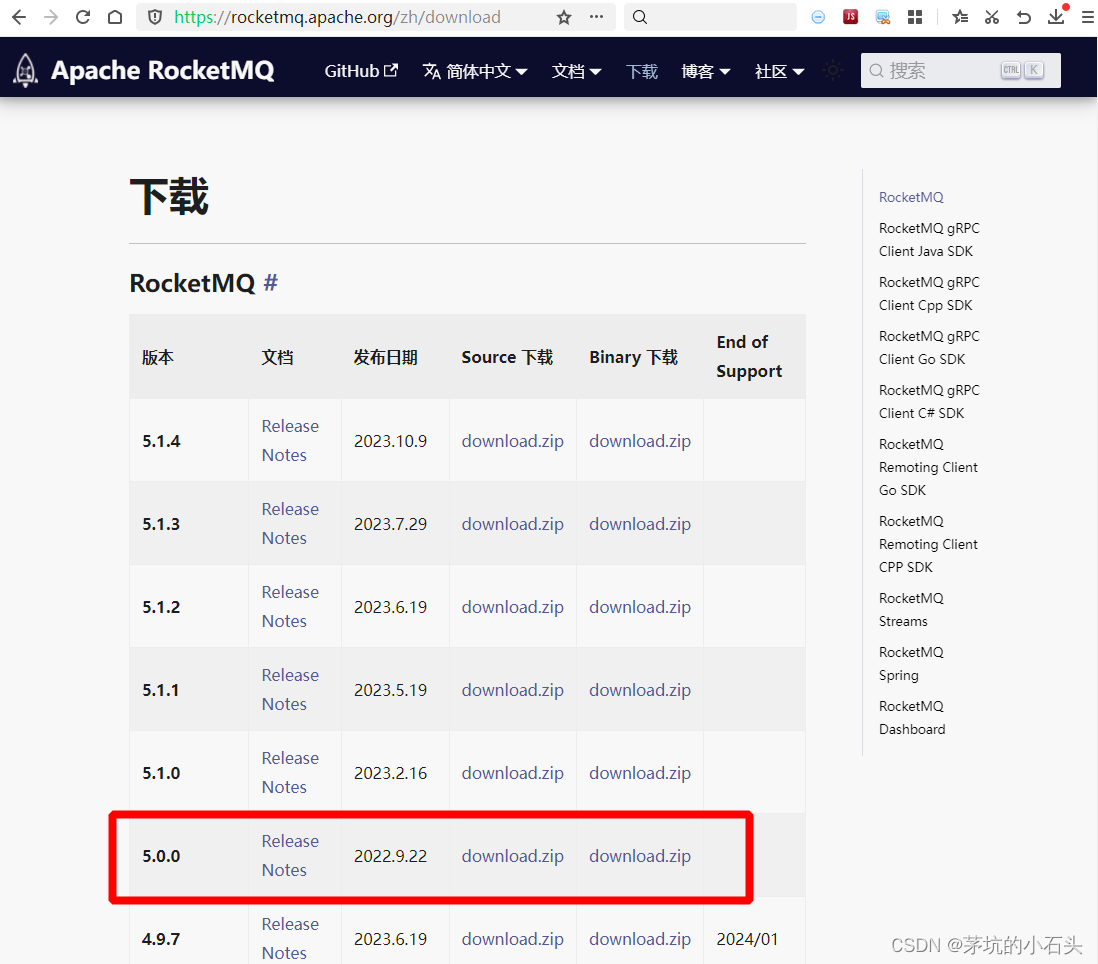Screen dimensions: 1098x964
Task: Toggle the light/dark theme sun icon
Action: tap(833, 70)
